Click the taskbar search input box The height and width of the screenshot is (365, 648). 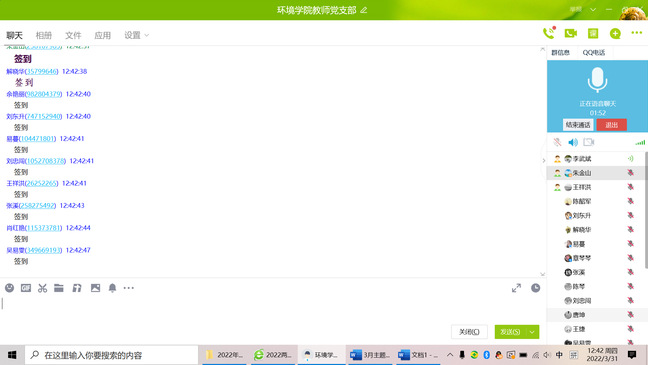point(112,355)
